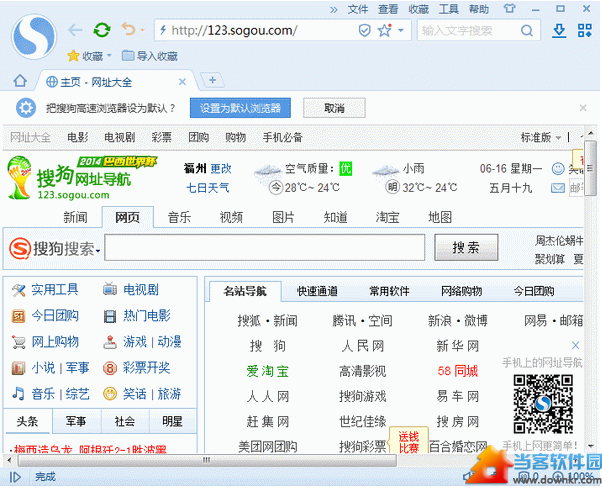Click the 今日团购 icon in left panel

(18, 316)
